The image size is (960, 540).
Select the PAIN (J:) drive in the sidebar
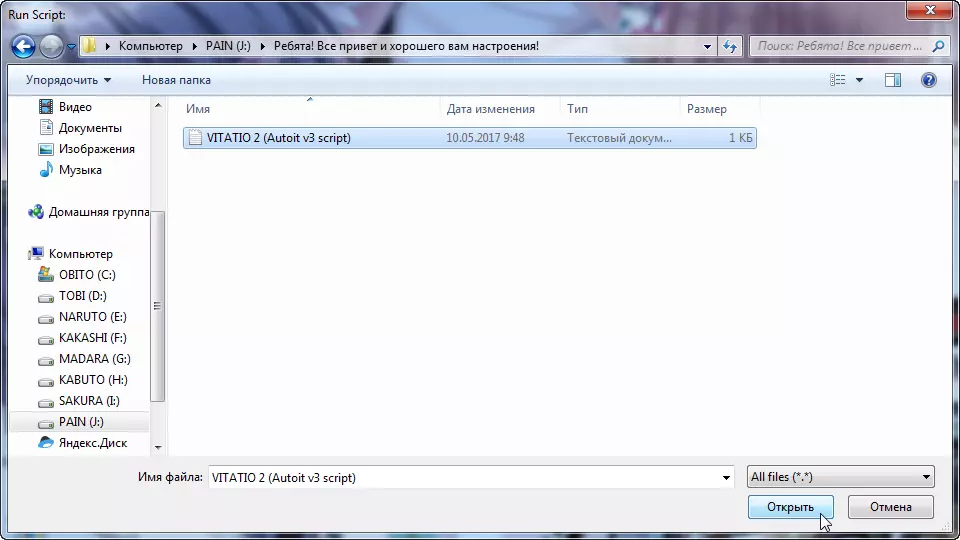(x=80, y=422)
